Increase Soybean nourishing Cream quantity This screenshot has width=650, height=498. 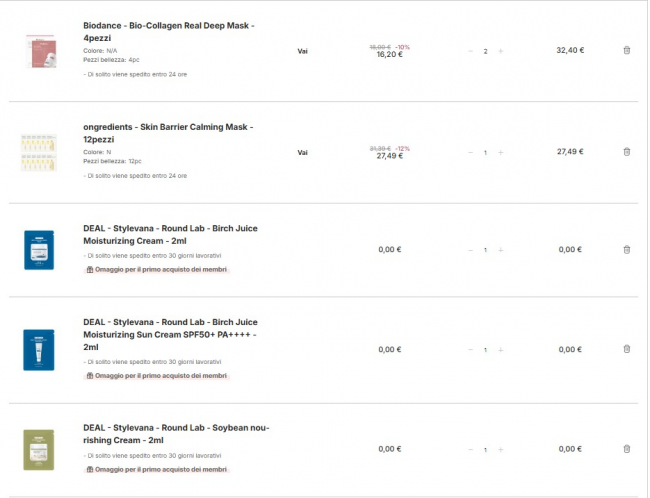click(501, 450)
